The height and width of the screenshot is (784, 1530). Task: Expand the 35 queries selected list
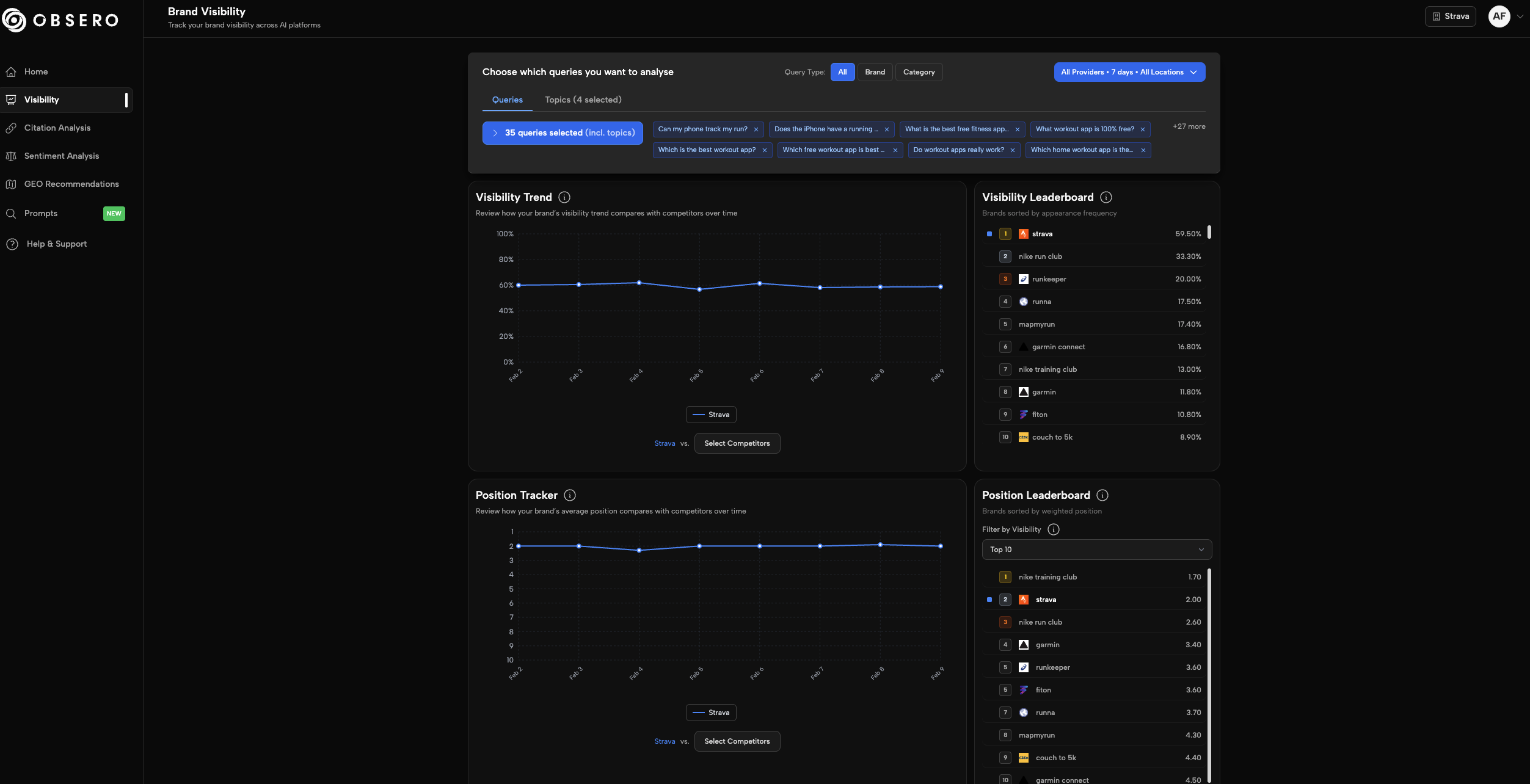pos(562,133)
